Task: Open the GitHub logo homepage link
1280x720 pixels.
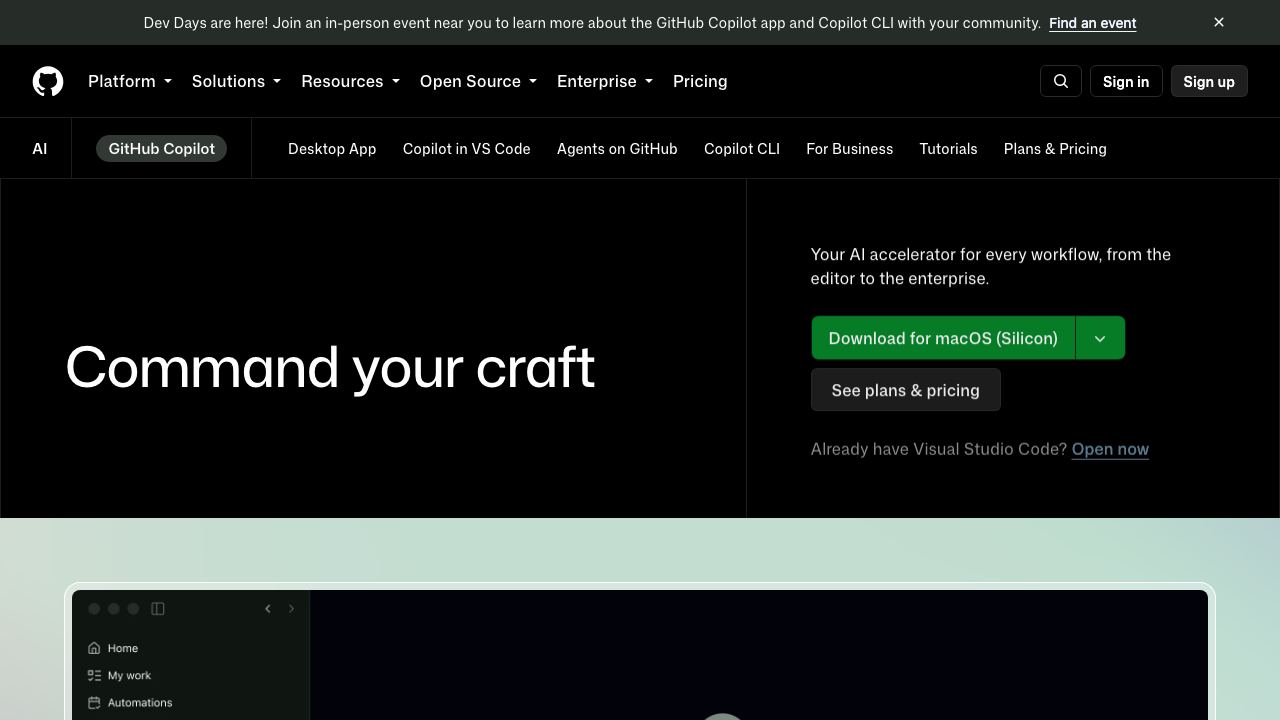Action: [x=48, y=81]
